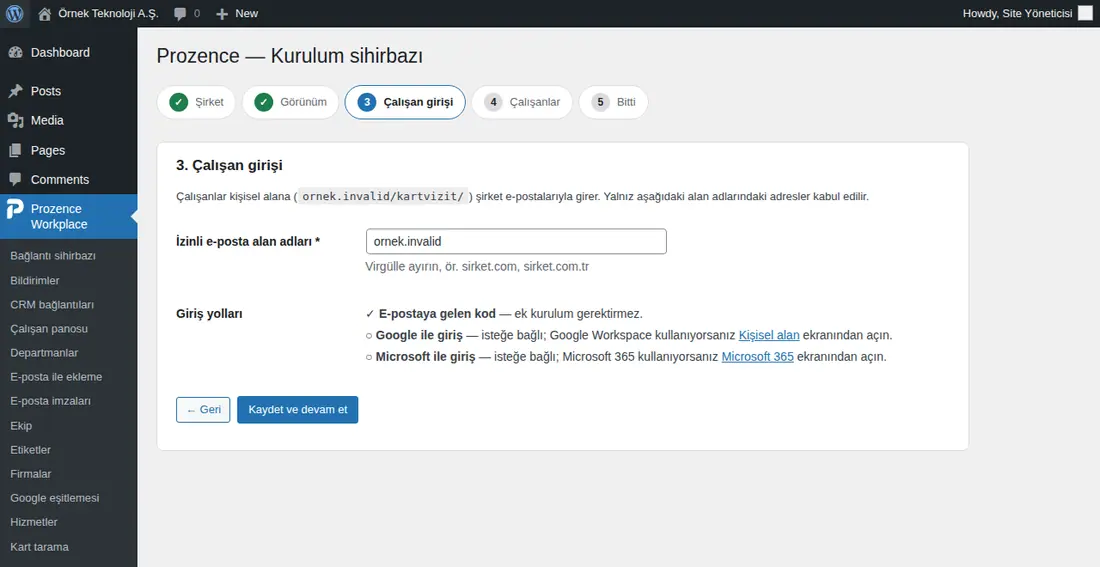Image resolution: width=1100 pixels, height=567 pixels.
Task: Jump to the Bitti wizard step
Action: pos(613,102)
